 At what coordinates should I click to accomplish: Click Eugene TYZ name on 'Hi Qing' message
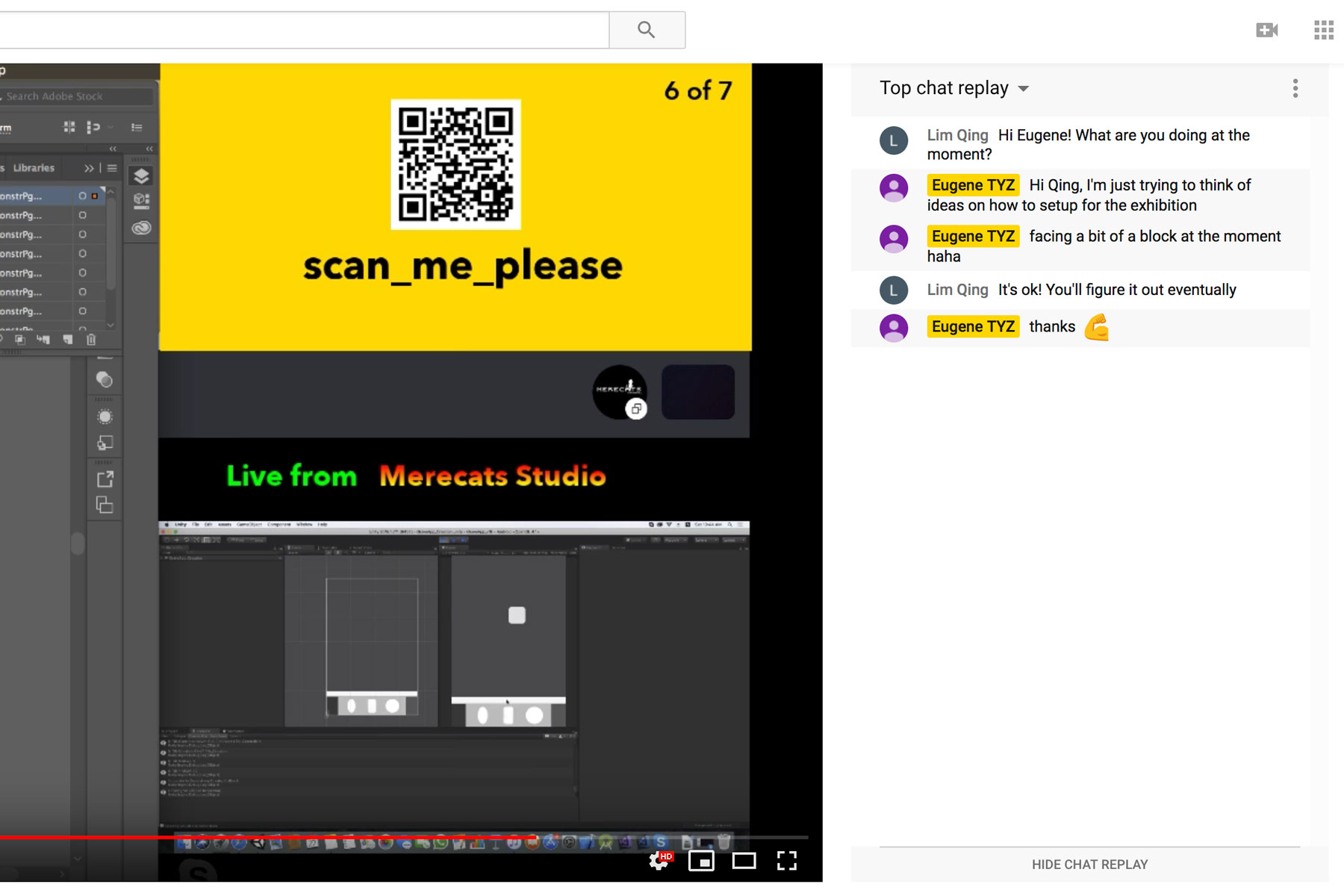click(973, 185)
